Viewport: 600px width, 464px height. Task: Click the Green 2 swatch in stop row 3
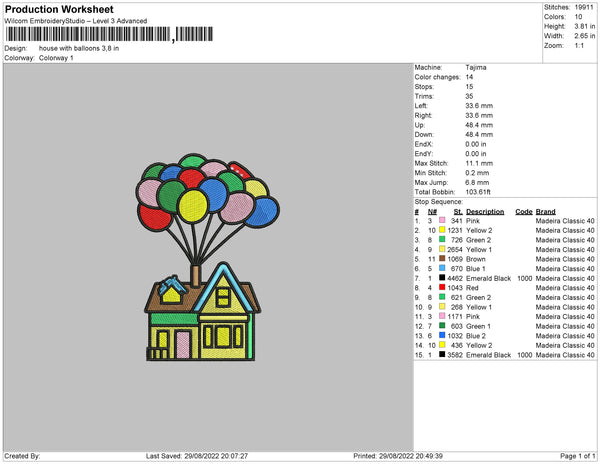click(x=442, y=239)
